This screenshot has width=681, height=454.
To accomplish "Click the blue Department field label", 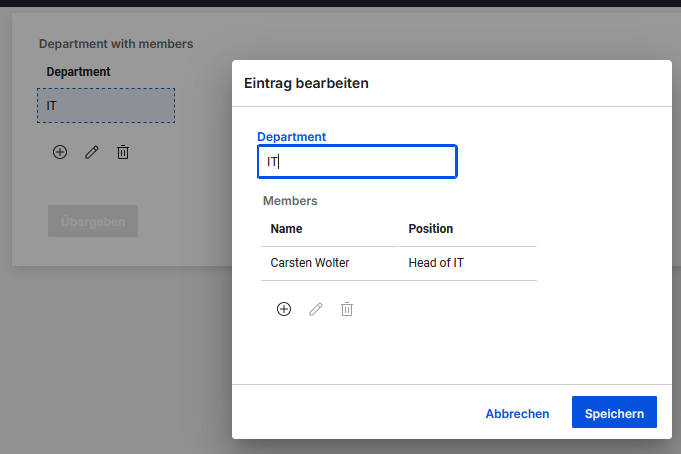I will 292,136.
